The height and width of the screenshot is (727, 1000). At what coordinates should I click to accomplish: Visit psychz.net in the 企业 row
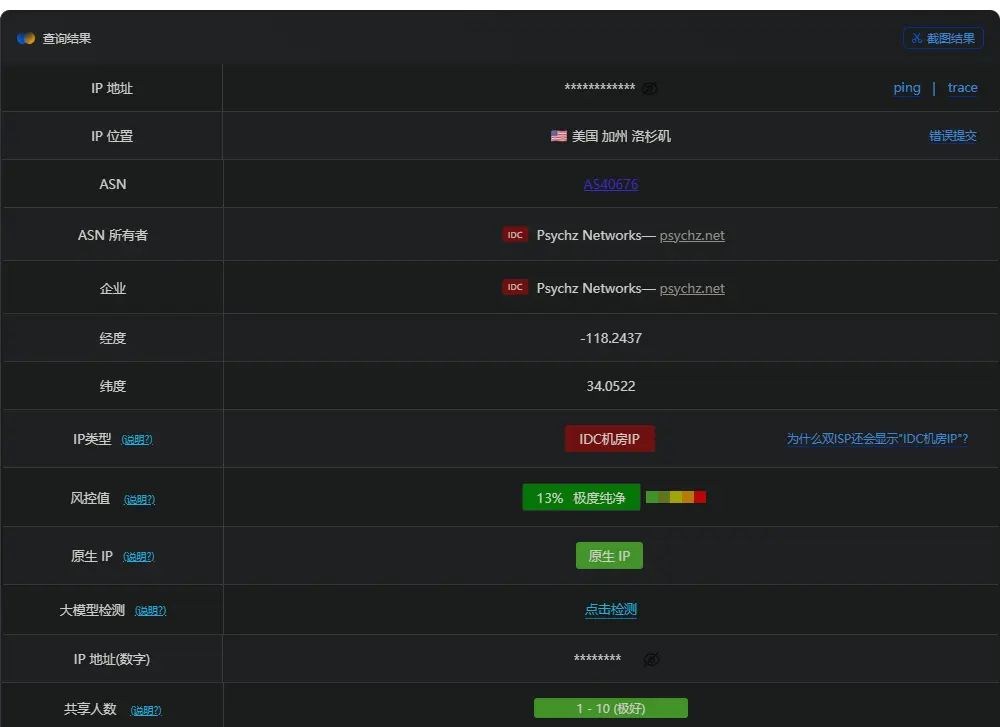click(x=692, y=288)
